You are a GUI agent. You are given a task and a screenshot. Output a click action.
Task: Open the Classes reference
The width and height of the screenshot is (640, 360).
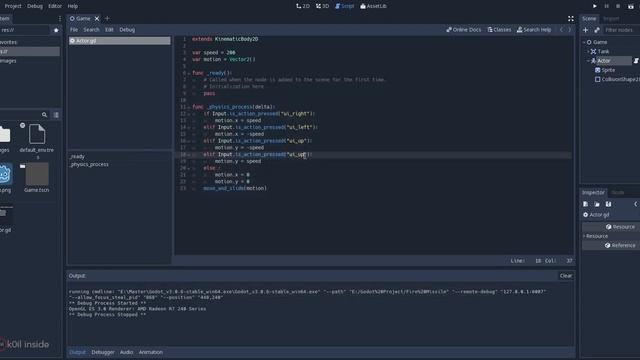click(499, 30)
